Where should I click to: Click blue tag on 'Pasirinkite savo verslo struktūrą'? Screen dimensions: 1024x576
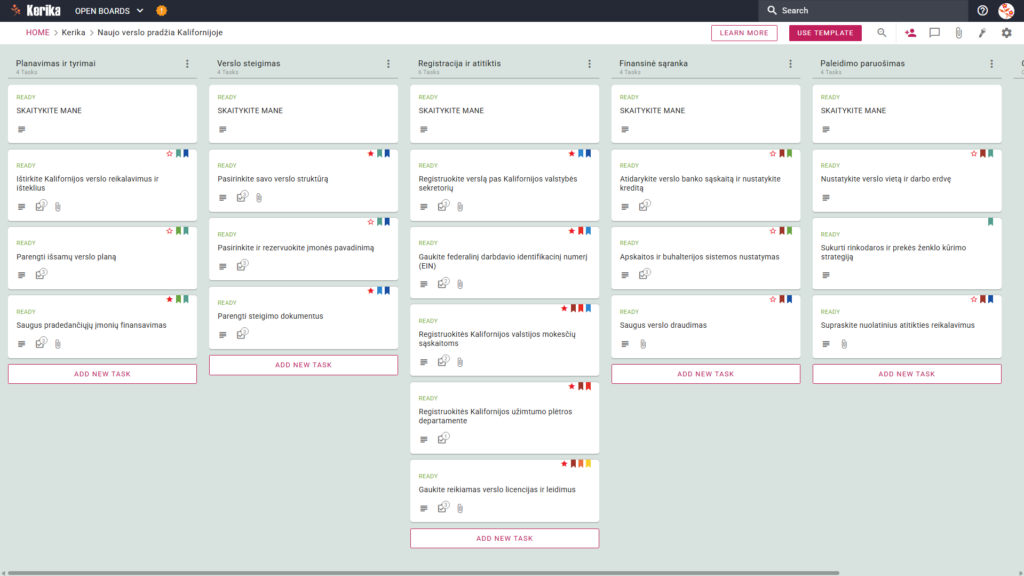pyautogui.click(x=387, y=153)
